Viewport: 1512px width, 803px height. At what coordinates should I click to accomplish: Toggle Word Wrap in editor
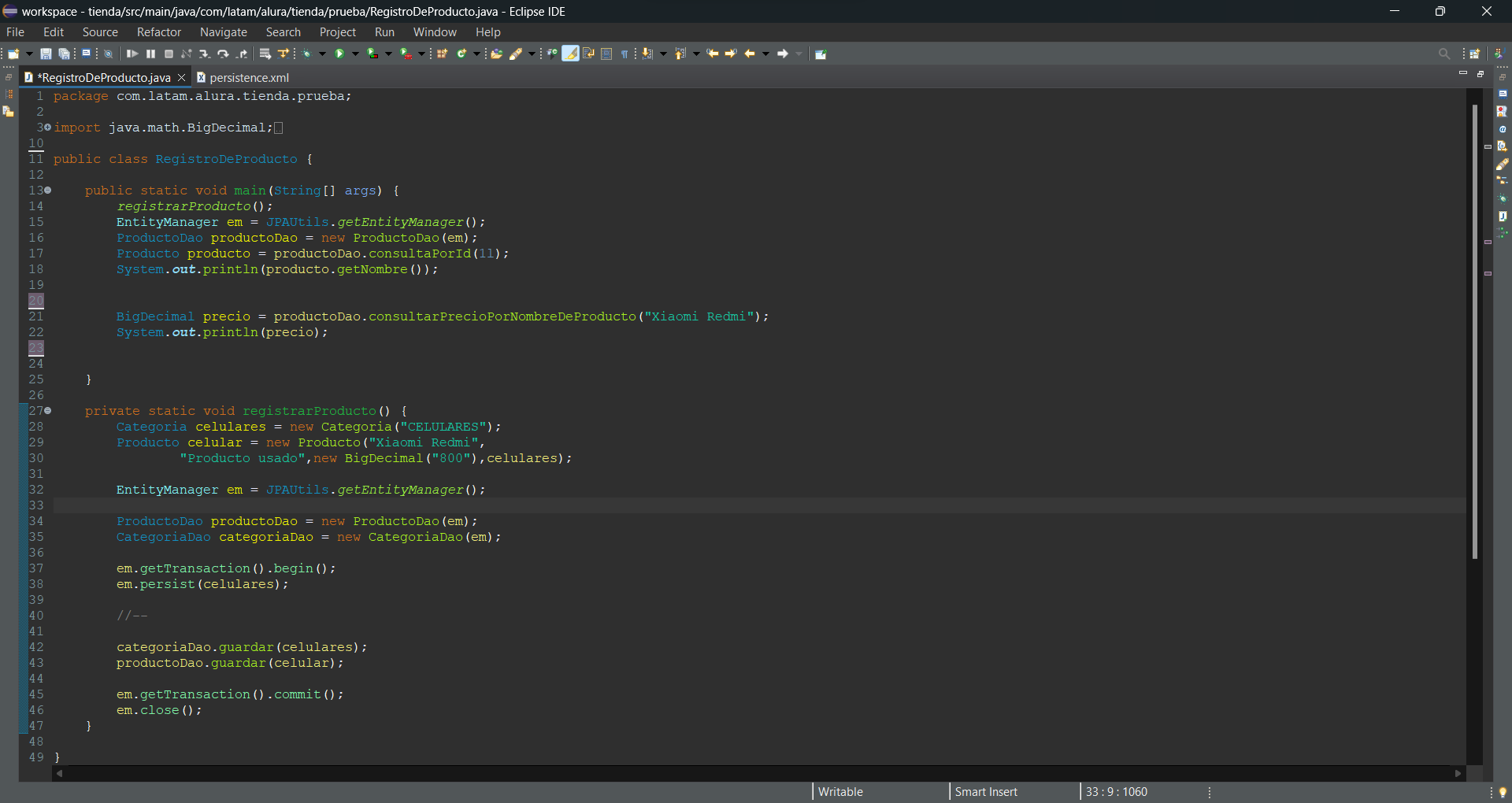[x=588, y=54]
